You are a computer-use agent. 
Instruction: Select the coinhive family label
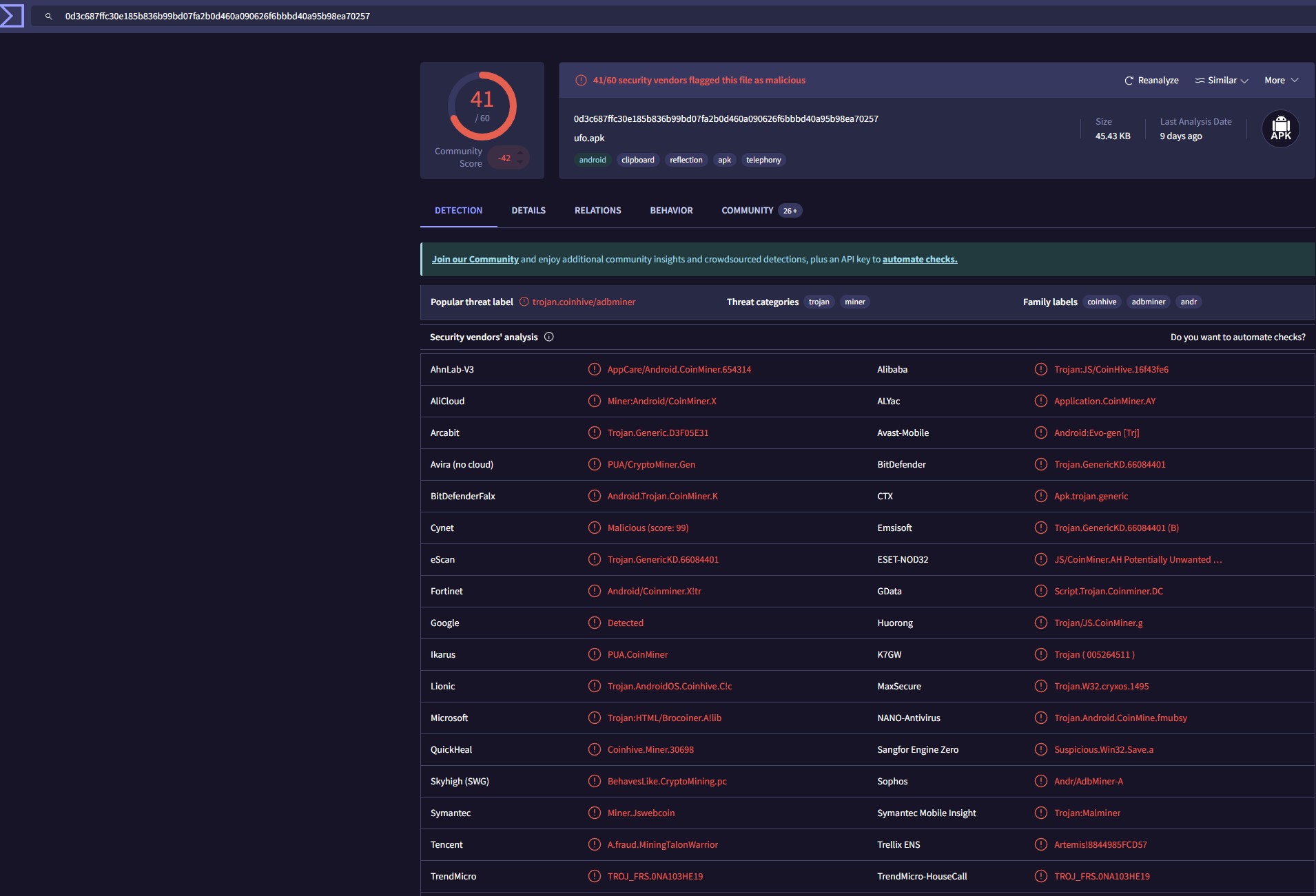[x=1102, y=302]
